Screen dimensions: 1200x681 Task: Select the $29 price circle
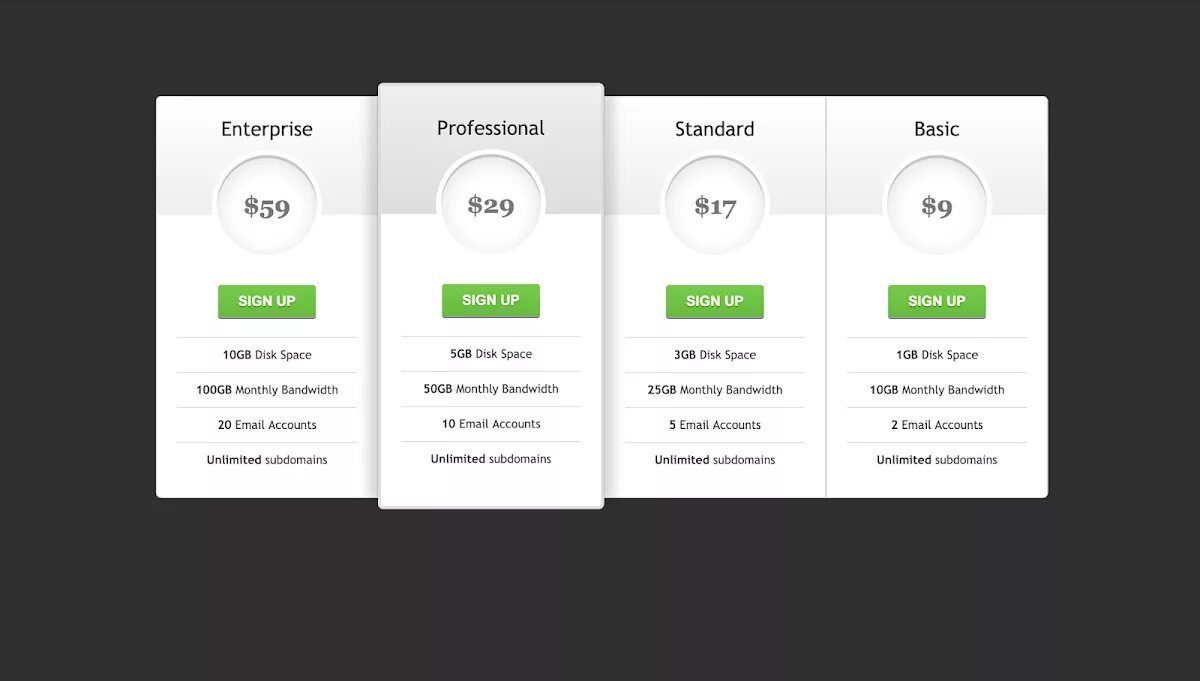tap(491, 205)
